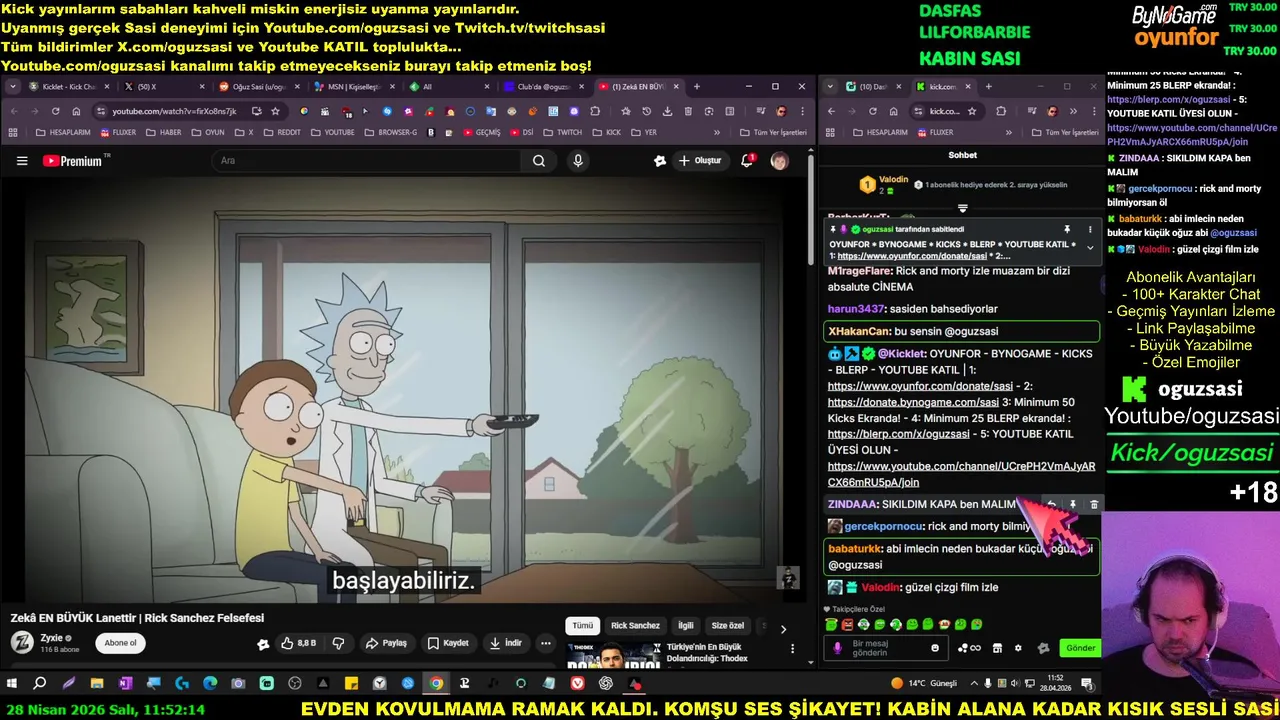1280x720 pixels.
Task: Open Chrome from the taskbar
Action: 436,684
